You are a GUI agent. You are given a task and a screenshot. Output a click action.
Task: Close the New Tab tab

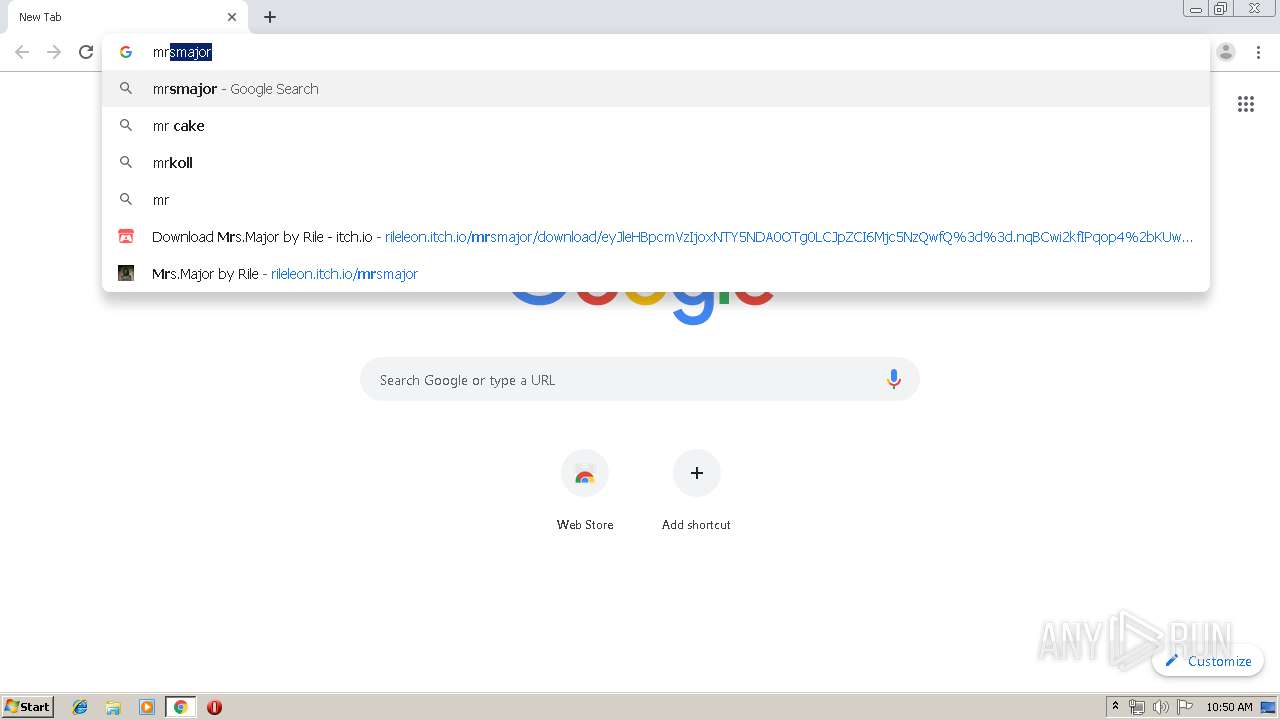point(232,17)
